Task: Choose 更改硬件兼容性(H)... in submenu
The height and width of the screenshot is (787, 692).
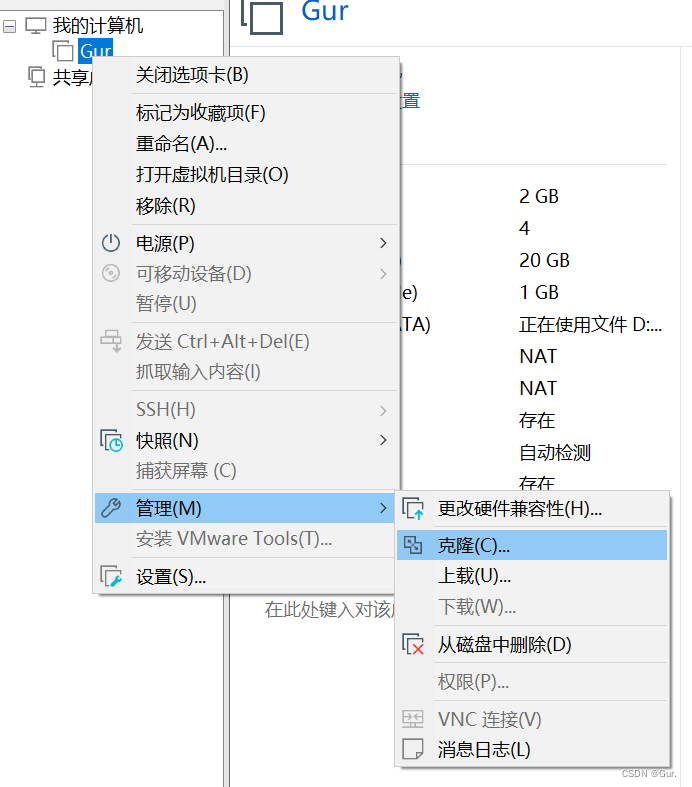Action: [532, 509]
